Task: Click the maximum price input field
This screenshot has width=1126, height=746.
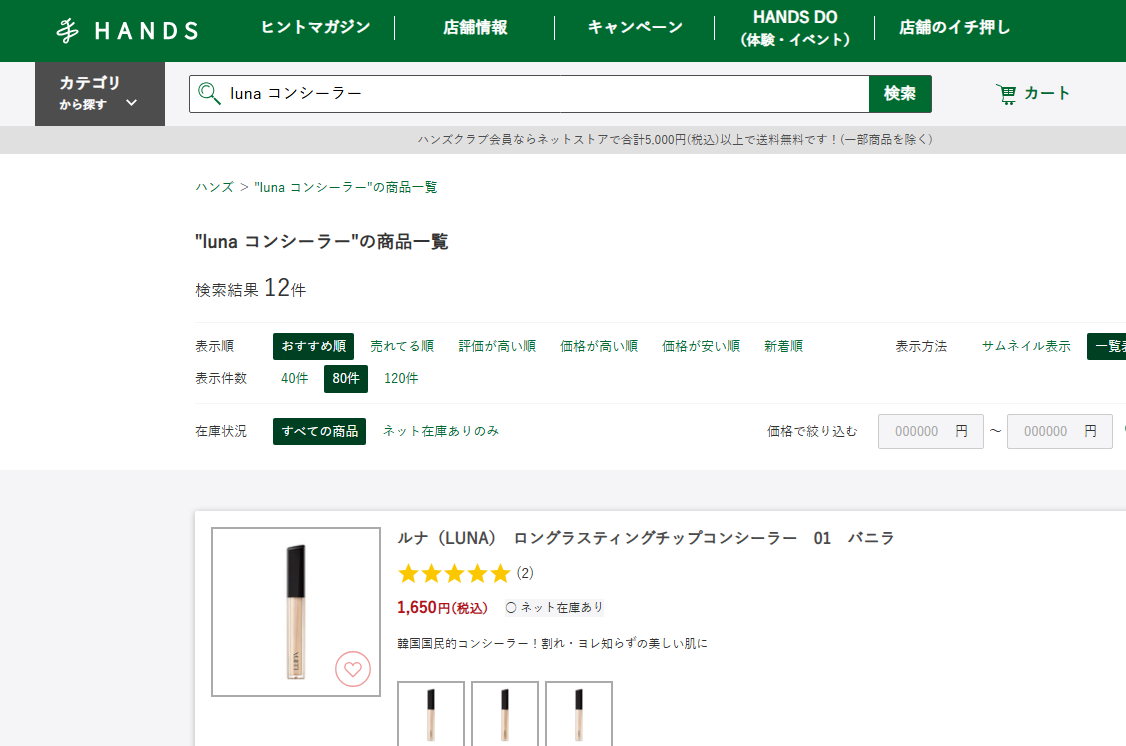Action: pyautogui.click(x=1060, y=432)
